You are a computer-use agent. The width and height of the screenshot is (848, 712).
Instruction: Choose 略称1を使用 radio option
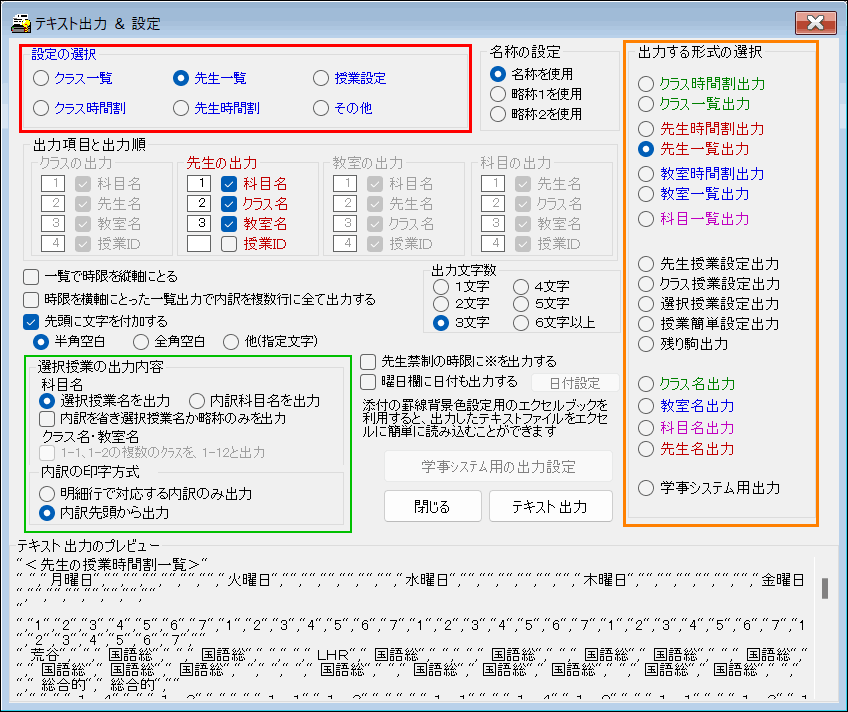(498, 94)
